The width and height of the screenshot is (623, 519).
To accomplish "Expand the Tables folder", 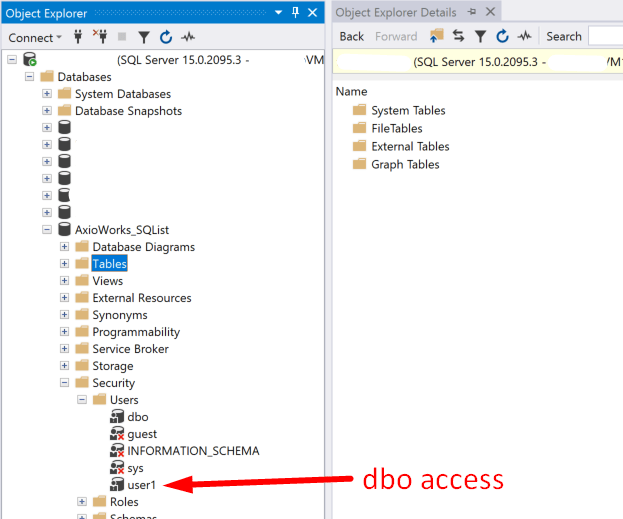I will point(64,263).
